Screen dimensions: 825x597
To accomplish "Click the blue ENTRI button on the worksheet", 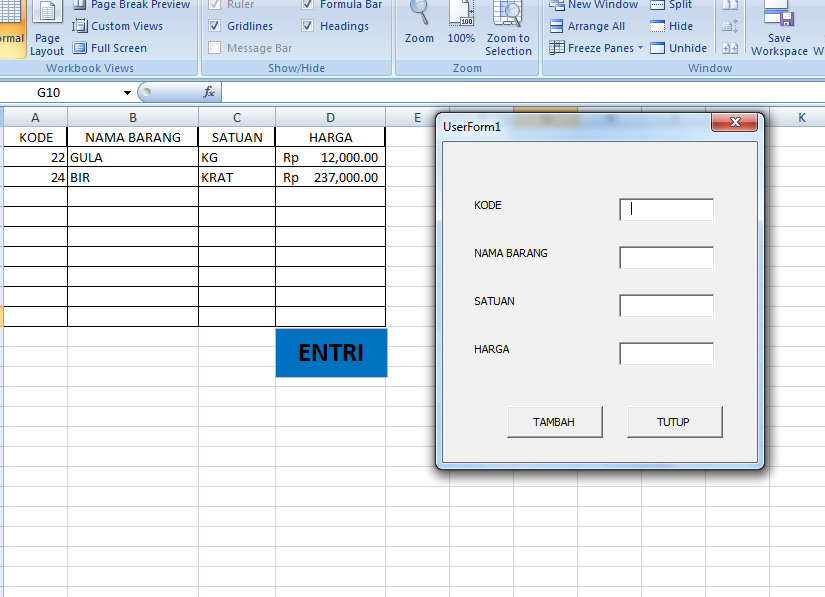I will 330,353.
